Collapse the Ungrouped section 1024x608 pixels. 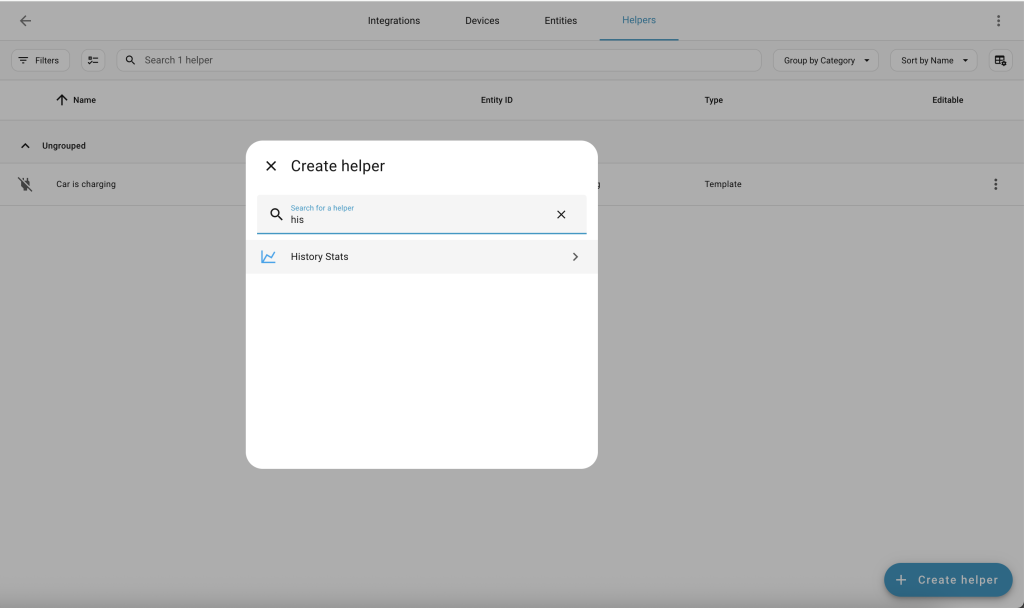25,146
